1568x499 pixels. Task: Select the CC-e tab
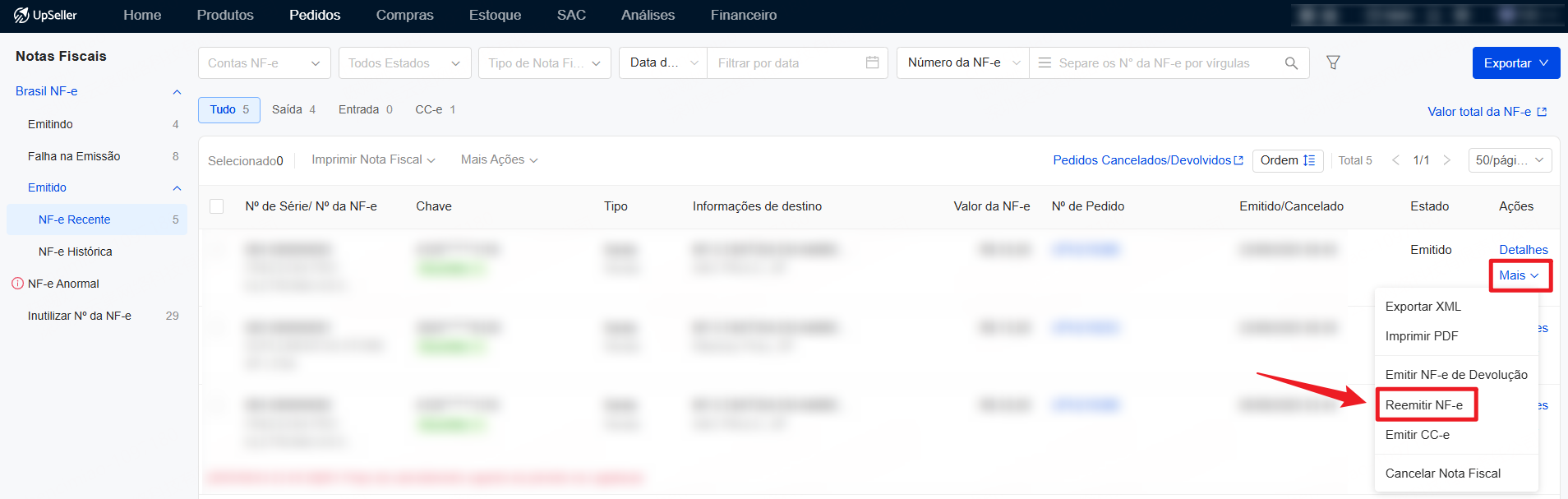[x=436, y=109]
